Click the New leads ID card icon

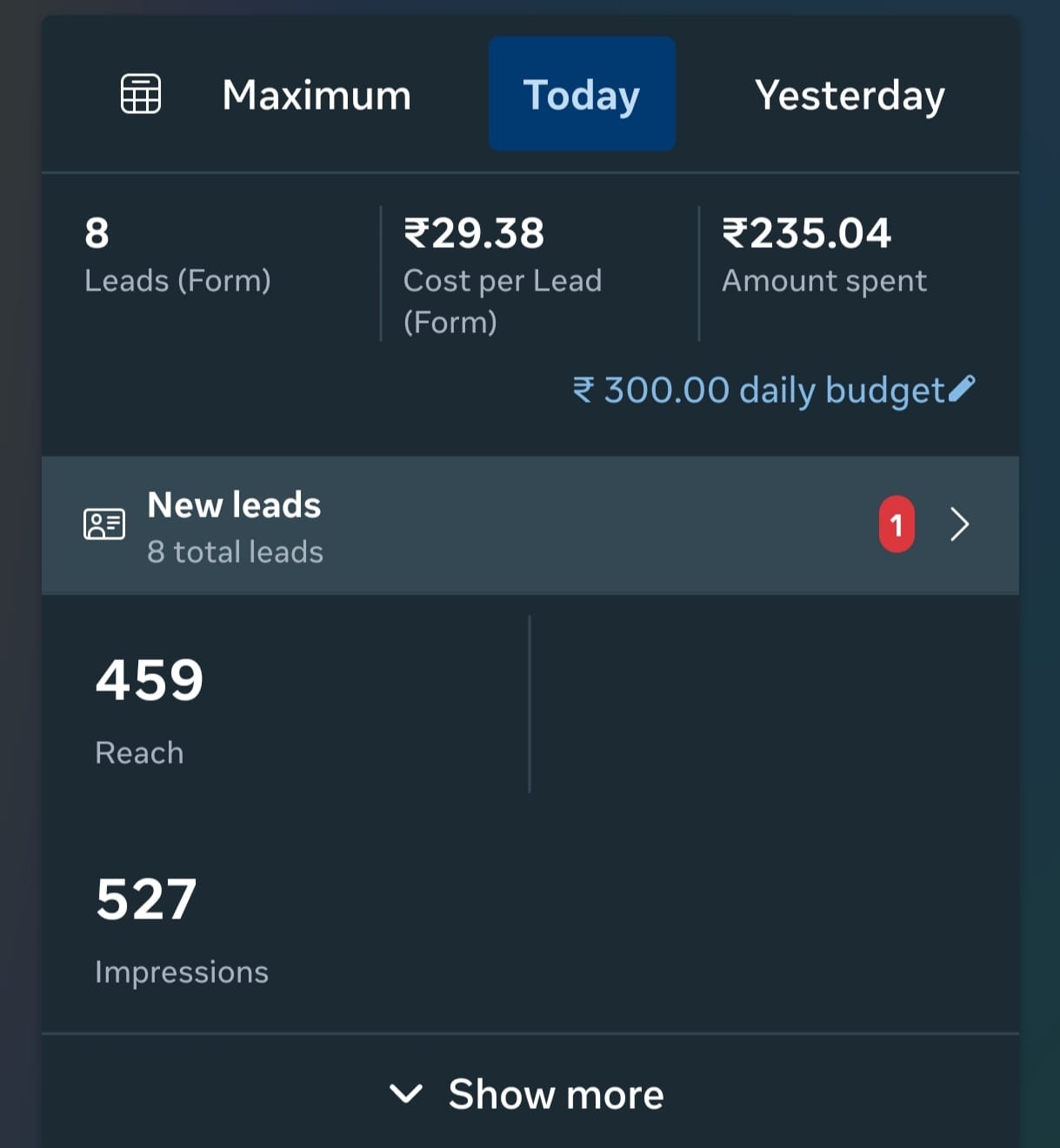[104, 524]
